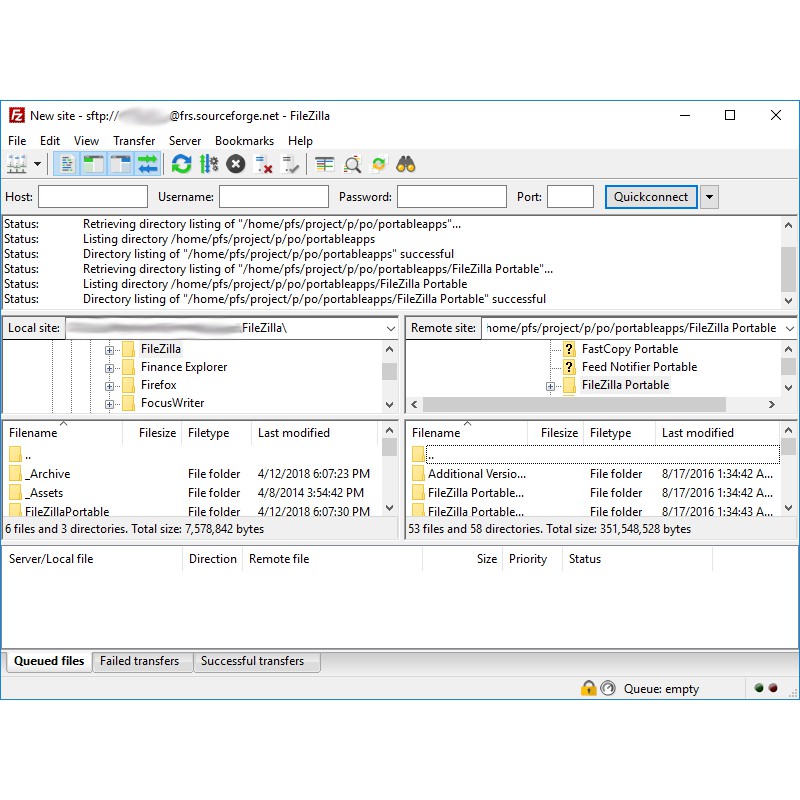Toggle the local directory tree view
Image resolution: width=800 pixels, height=800 pixels.
[x=94, y=164]
